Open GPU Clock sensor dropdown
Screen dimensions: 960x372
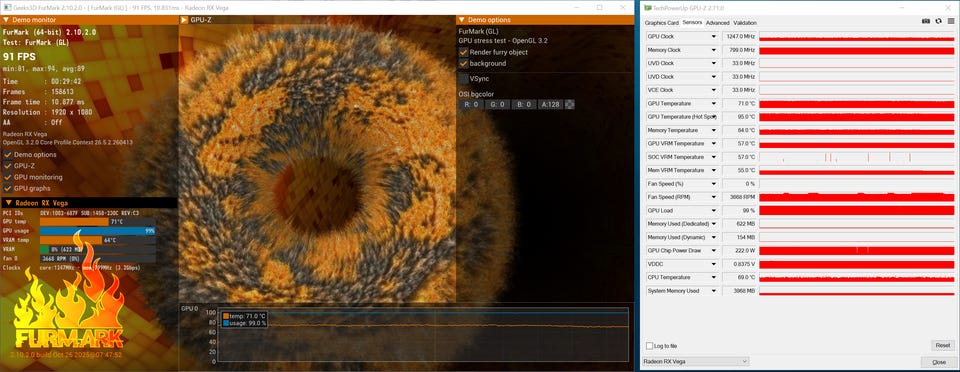pos(713,37)
